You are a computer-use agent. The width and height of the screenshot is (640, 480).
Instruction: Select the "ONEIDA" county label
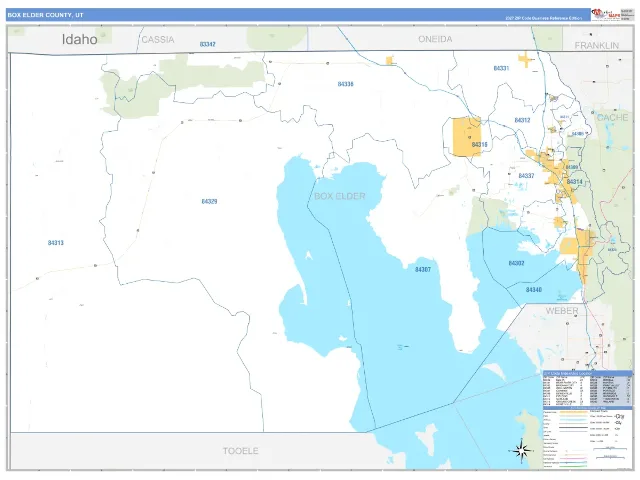[x=435, y=39]
